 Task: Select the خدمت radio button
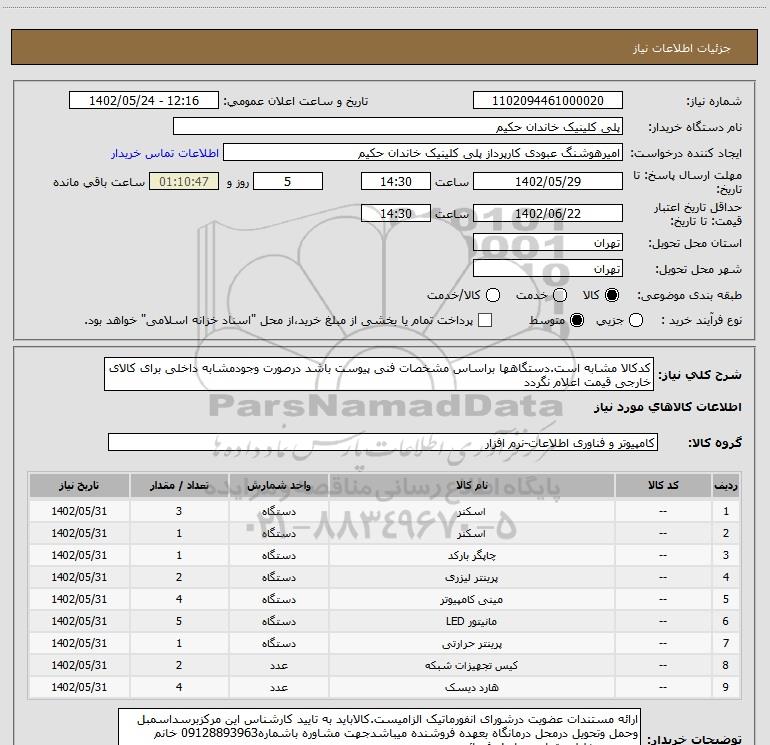click(560, 296)
